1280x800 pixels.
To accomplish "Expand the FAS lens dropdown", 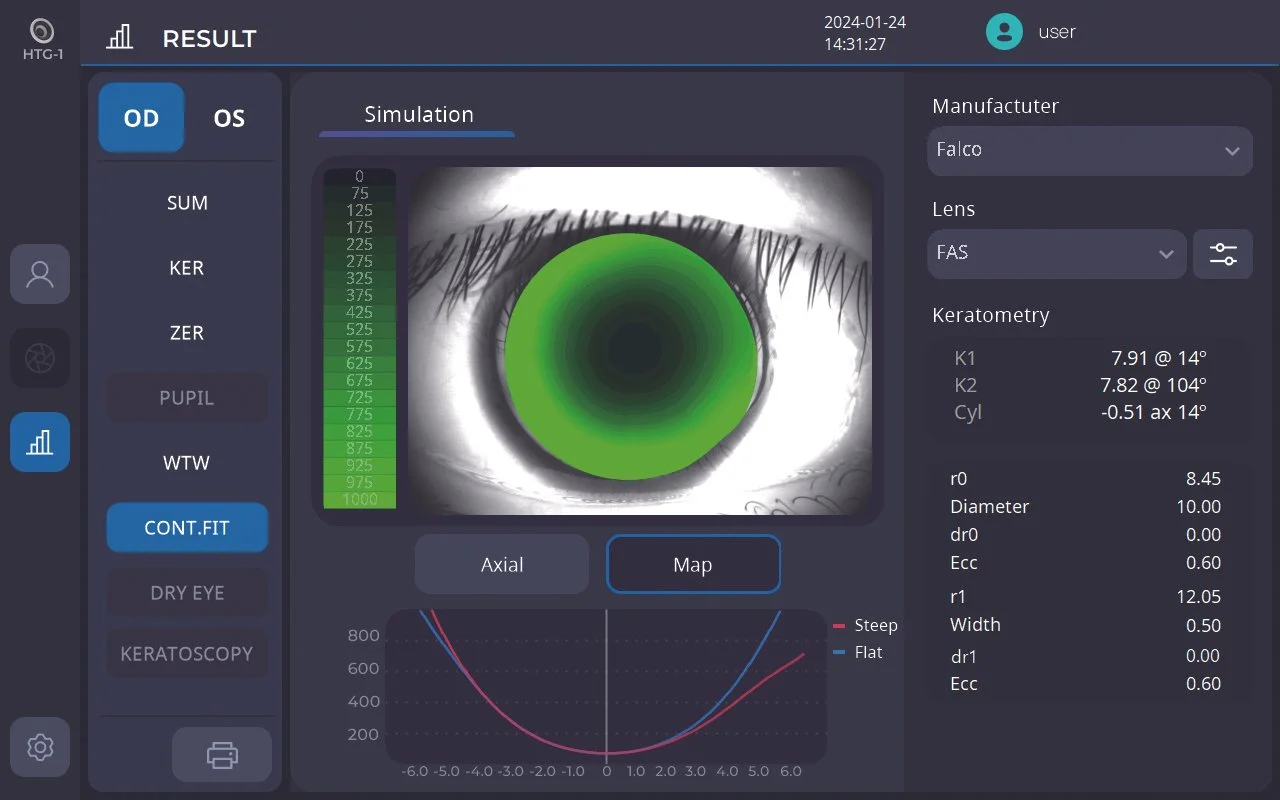I will pyautogui.click(x=1057, y=254).
